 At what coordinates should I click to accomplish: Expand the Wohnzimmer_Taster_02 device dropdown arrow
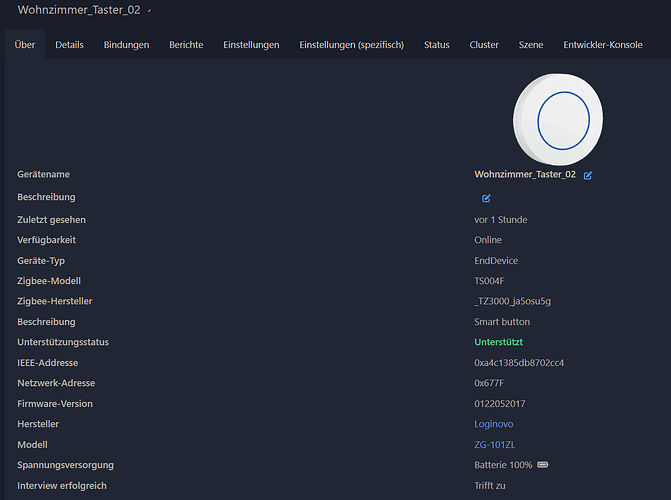(x=150, y=10)
